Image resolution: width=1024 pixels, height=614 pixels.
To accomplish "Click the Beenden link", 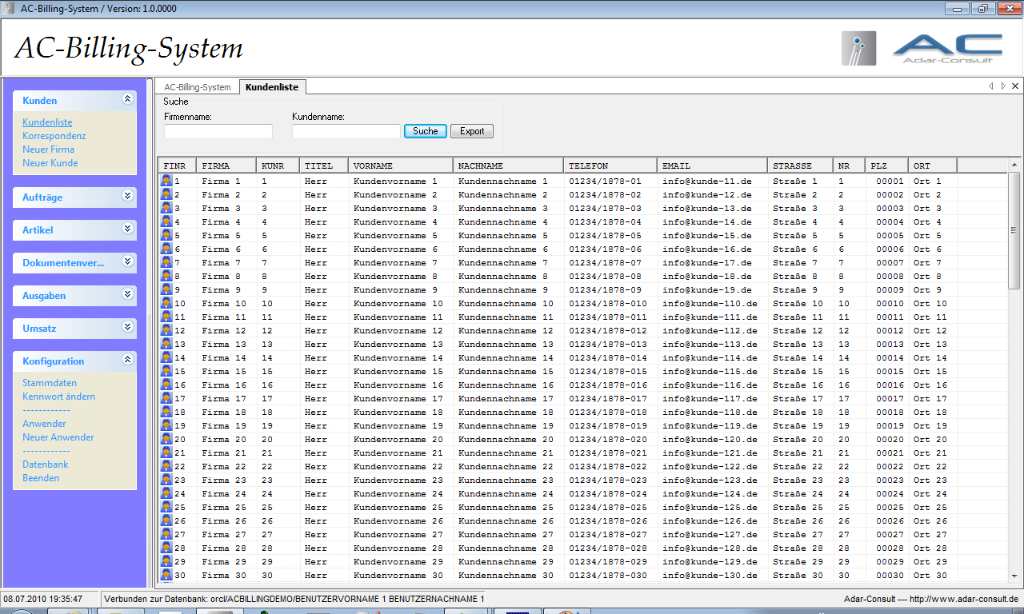I will tap(40, 478).
